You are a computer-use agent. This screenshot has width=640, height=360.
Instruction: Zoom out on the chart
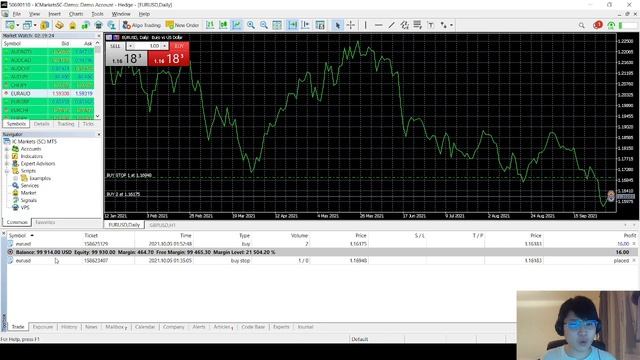coord(264,25)
